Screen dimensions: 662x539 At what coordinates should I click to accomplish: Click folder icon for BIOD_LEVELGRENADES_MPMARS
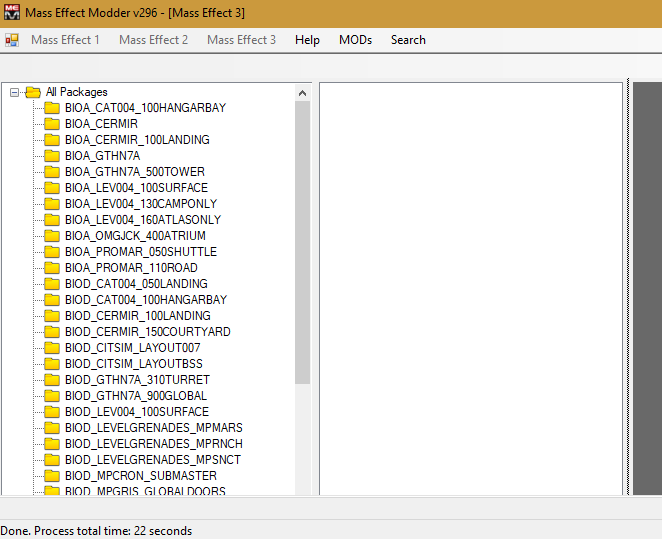pyautogui.click(x=52, y=428)
